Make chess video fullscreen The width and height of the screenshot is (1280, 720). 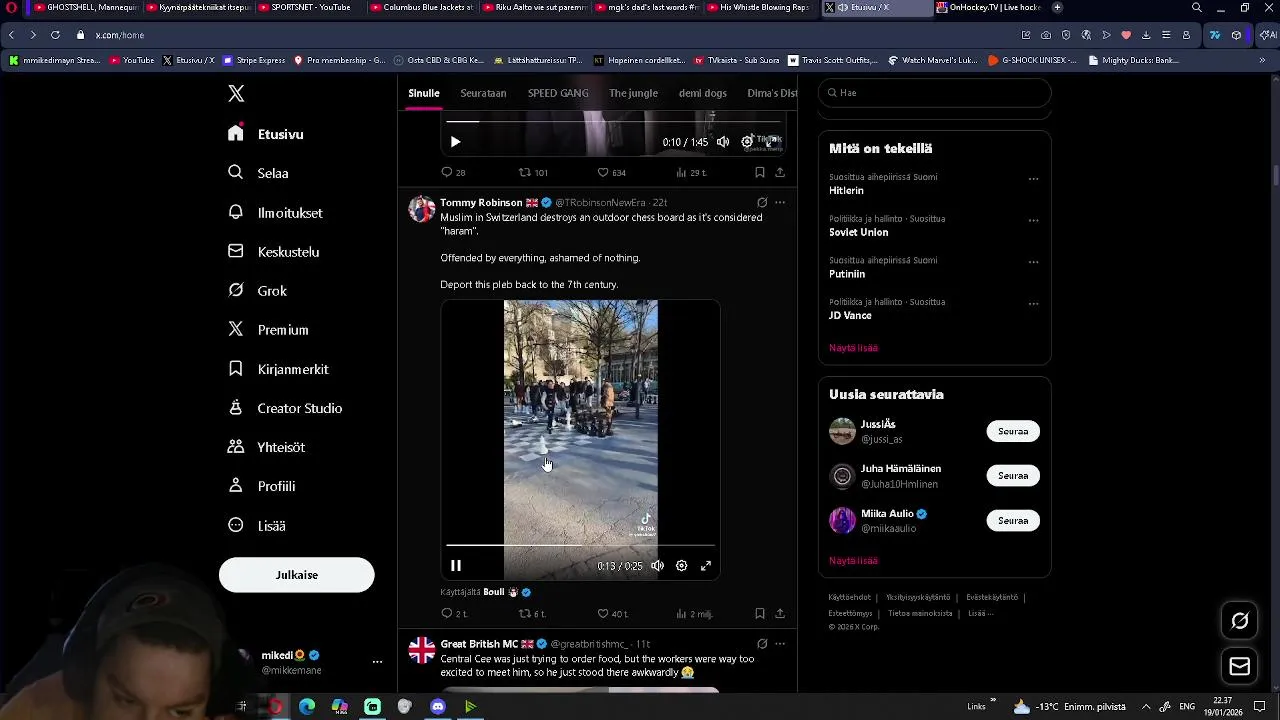tap(706, 566)
